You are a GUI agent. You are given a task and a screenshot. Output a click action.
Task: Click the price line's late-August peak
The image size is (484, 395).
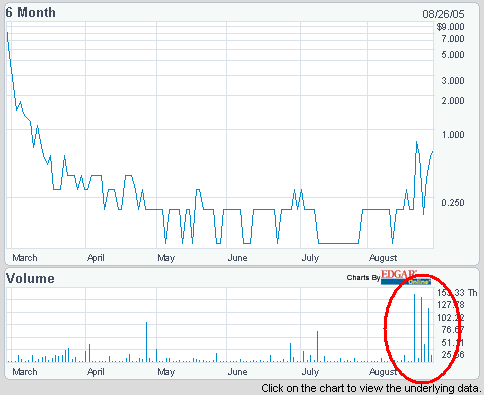click(x=417, y=142)
